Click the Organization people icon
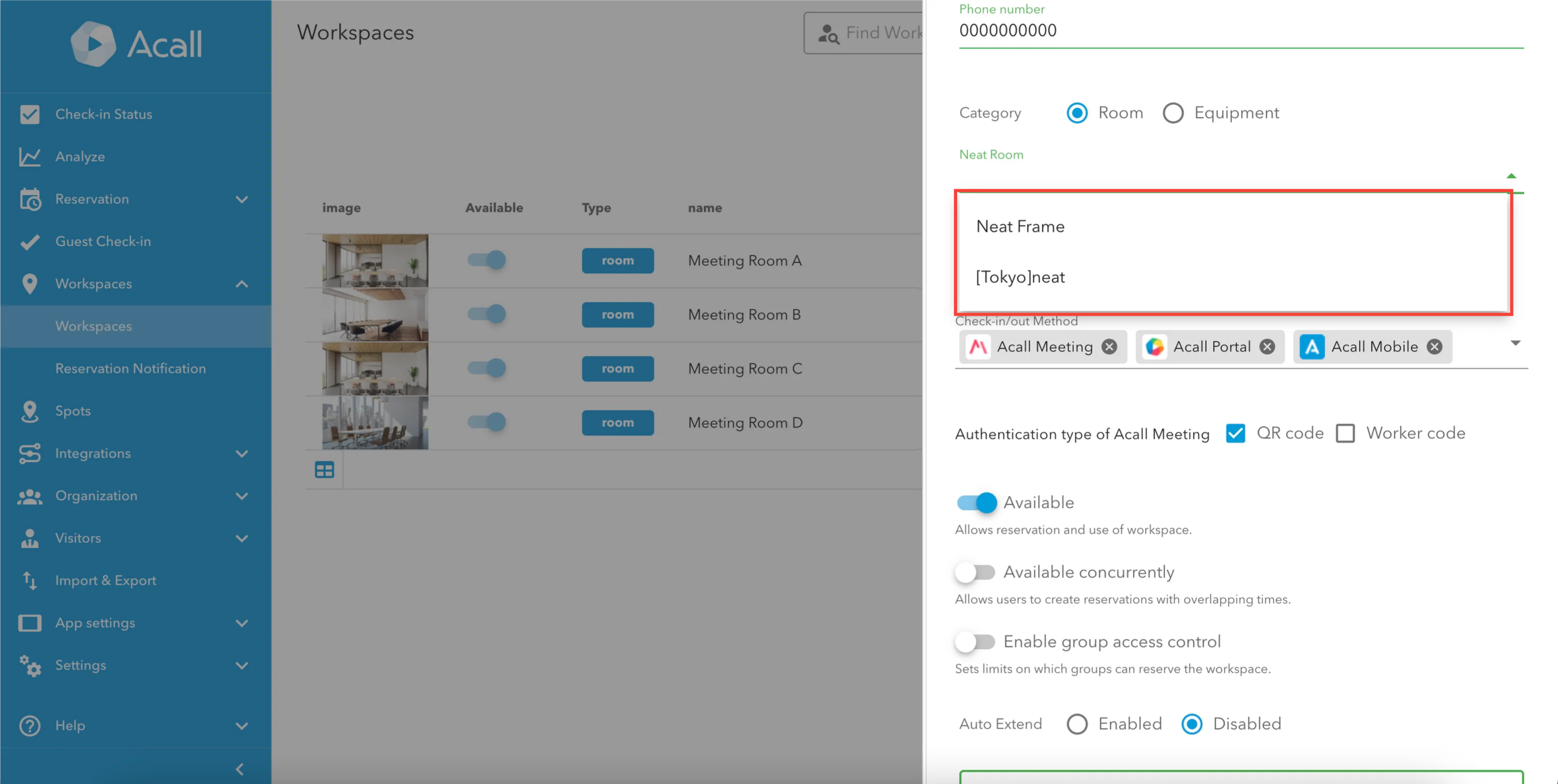The width and height of the screenshot is (1558, 784). [x=30, y=496]
